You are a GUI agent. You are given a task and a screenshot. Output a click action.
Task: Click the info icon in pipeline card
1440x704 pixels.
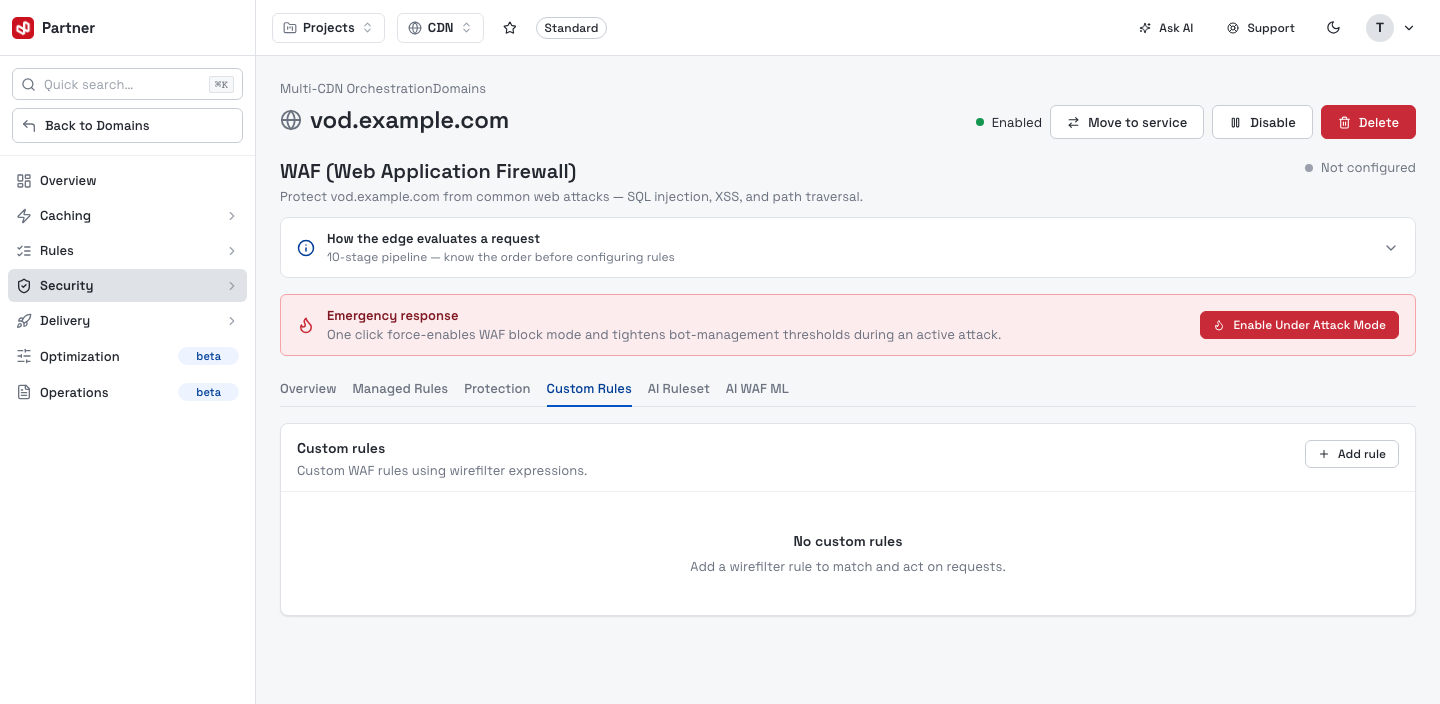pos(307,248)
